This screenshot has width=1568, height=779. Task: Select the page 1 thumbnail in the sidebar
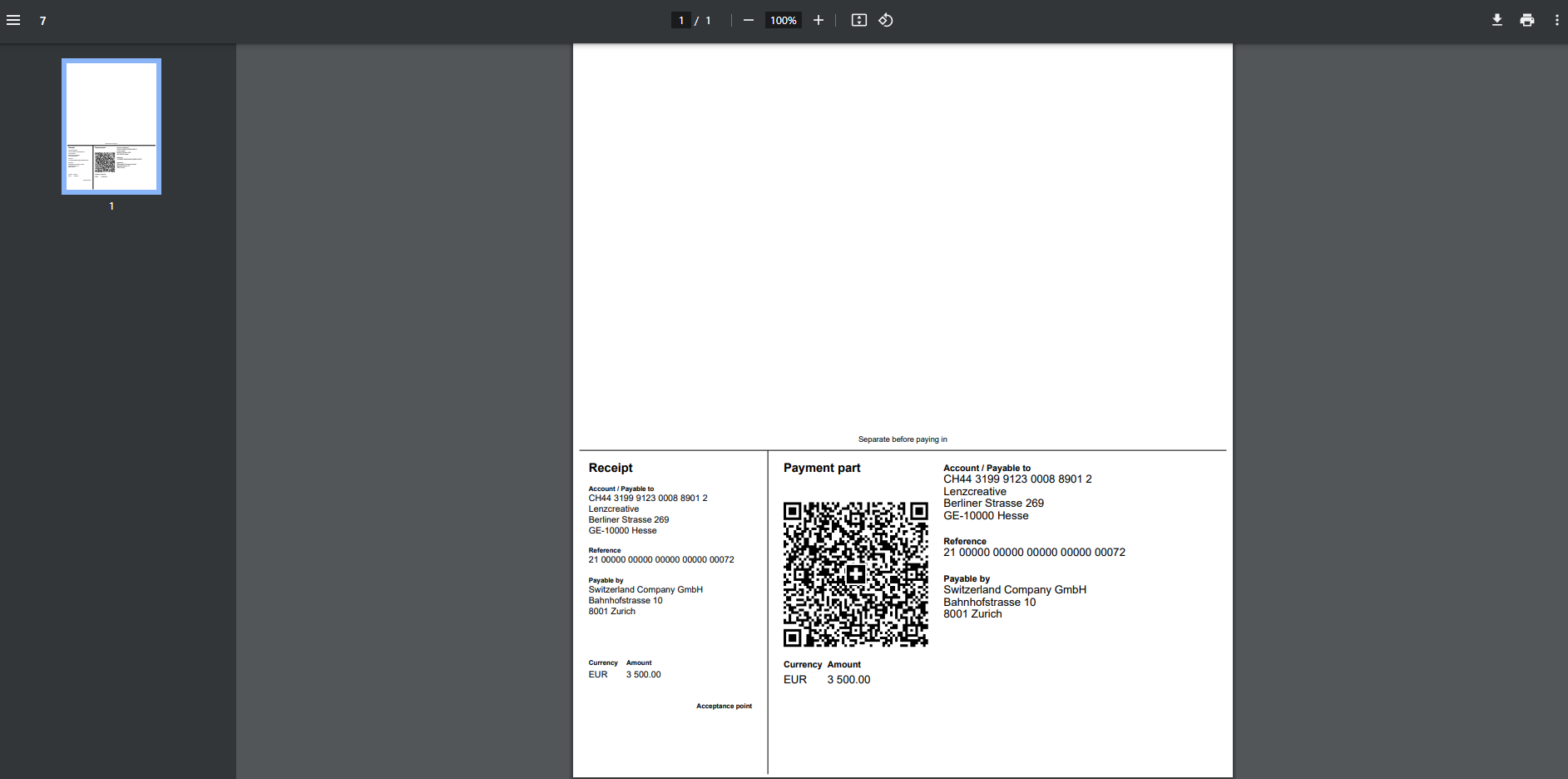tap(111, 126)
